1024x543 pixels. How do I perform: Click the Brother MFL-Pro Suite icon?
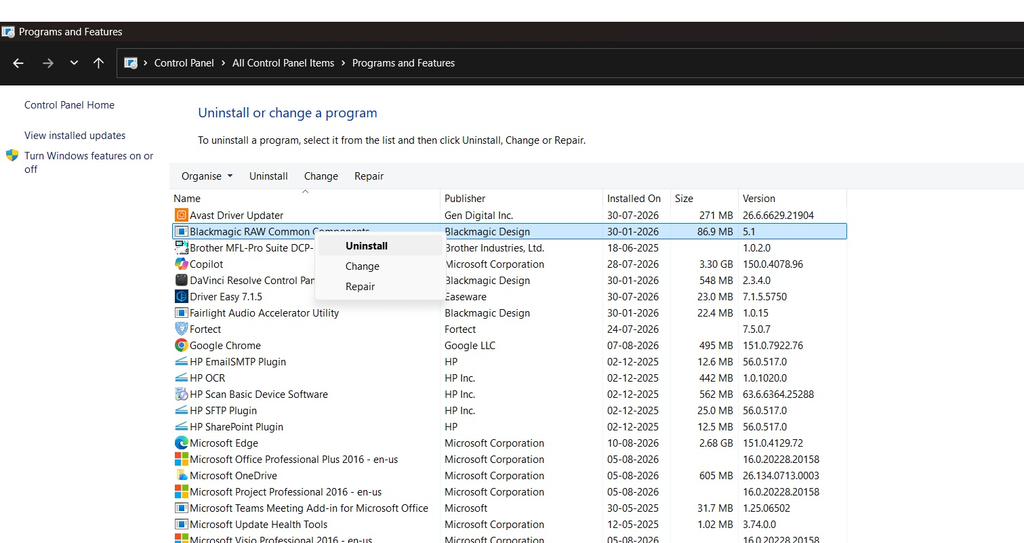182,248
